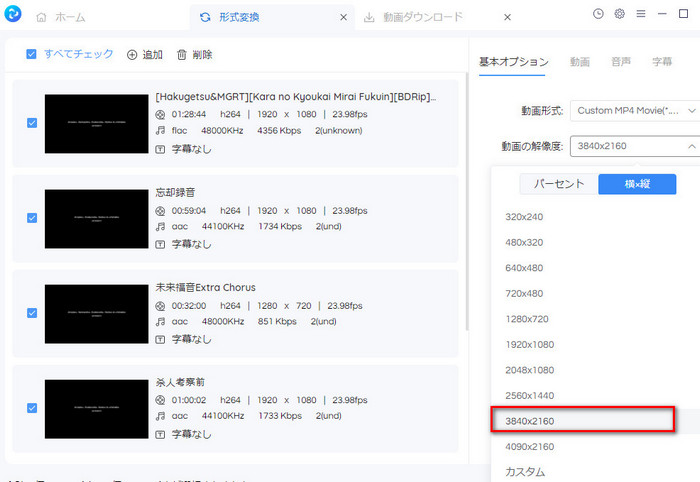Image resolution: width=700 pixels, height=482 pixels.
Task: Click the 4356 Kbps bitrate text
Action: coord(279,131)
